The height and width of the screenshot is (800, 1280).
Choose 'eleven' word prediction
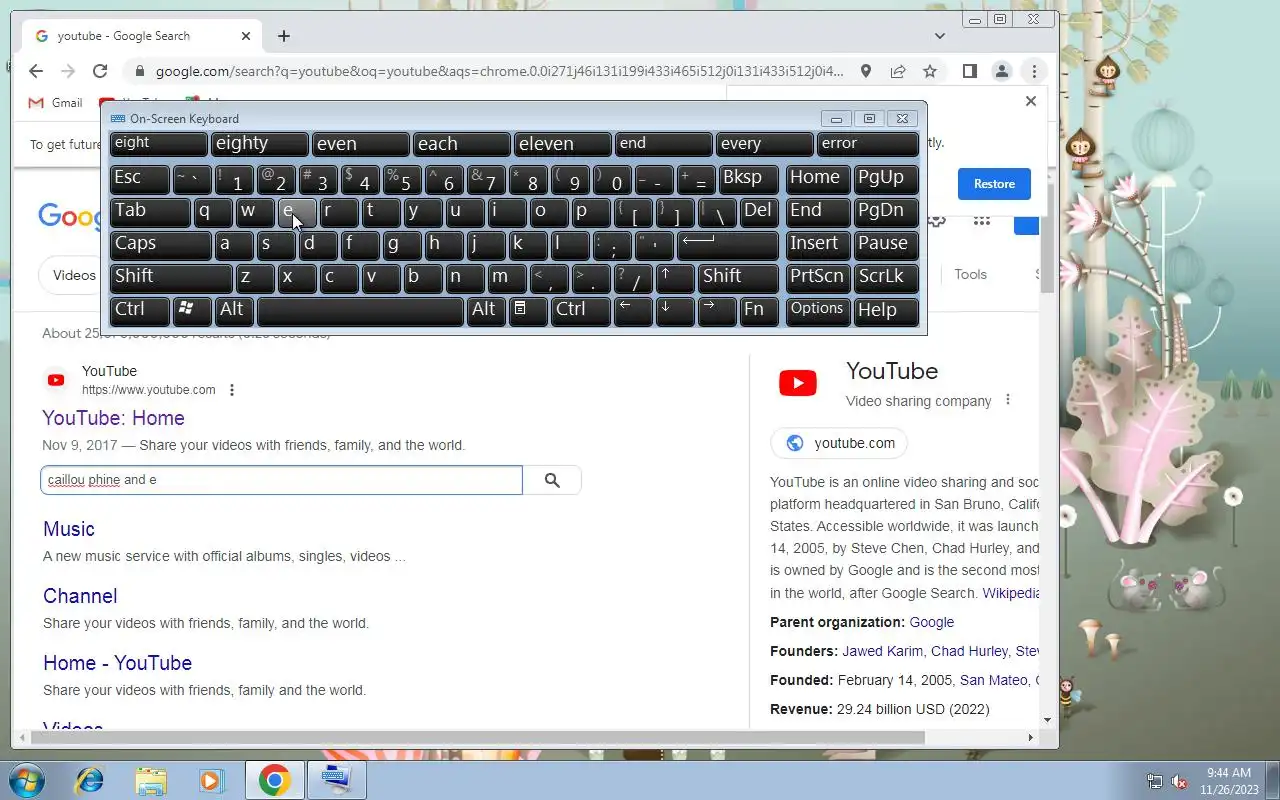(562, 144)
